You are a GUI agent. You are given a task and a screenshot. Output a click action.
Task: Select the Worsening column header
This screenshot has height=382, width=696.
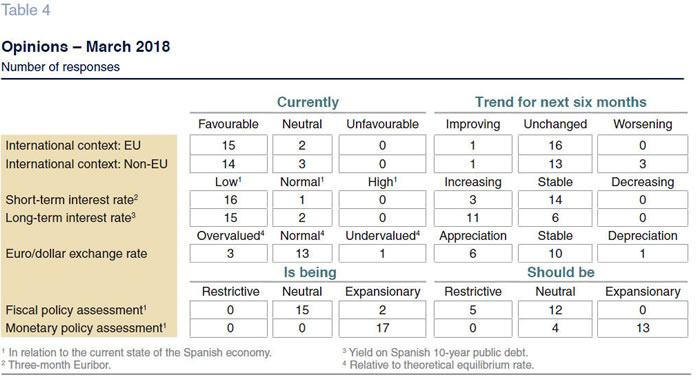coord(642,124)
